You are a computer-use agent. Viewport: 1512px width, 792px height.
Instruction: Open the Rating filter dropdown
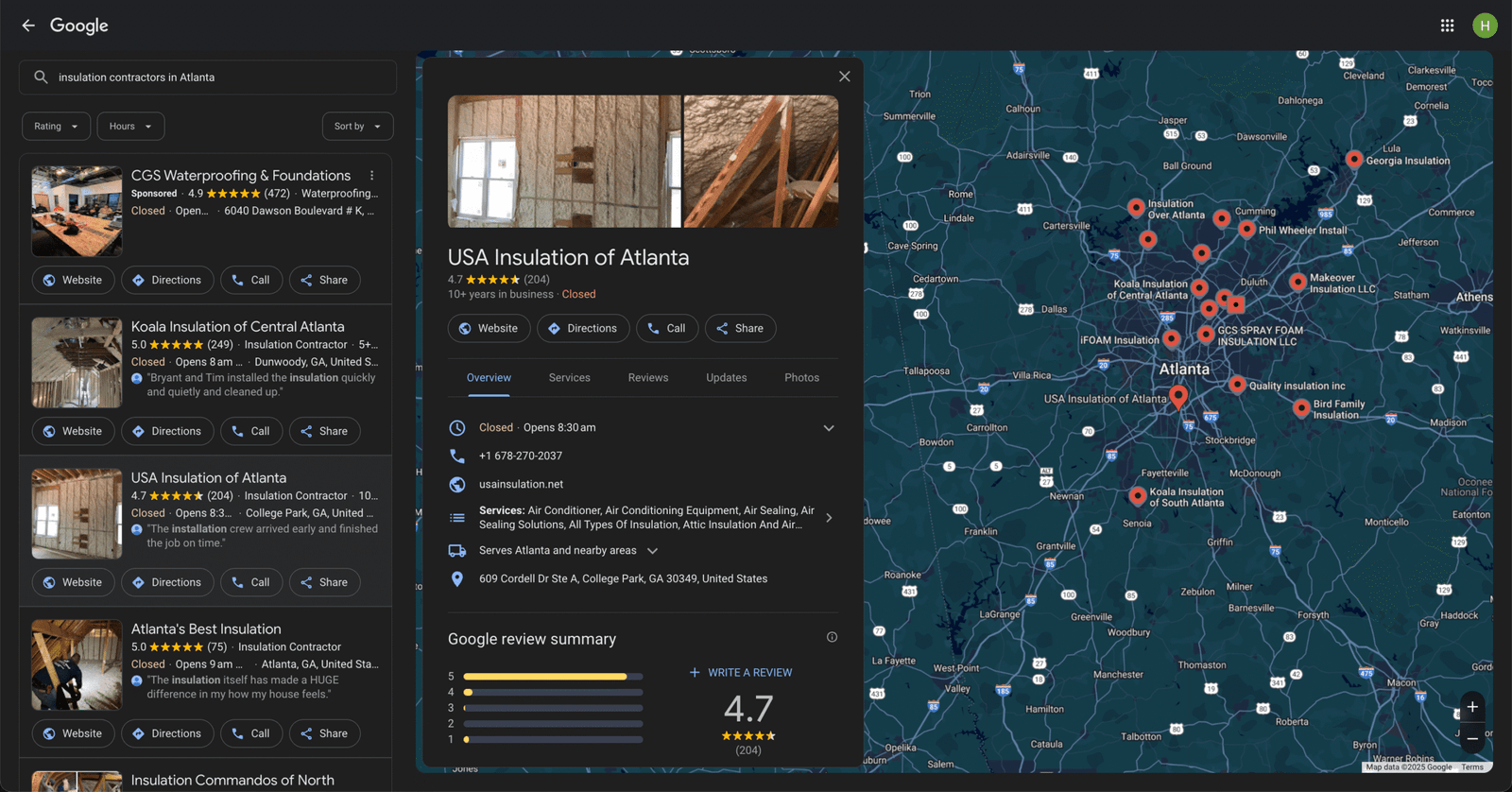click(x=57, y=127)
